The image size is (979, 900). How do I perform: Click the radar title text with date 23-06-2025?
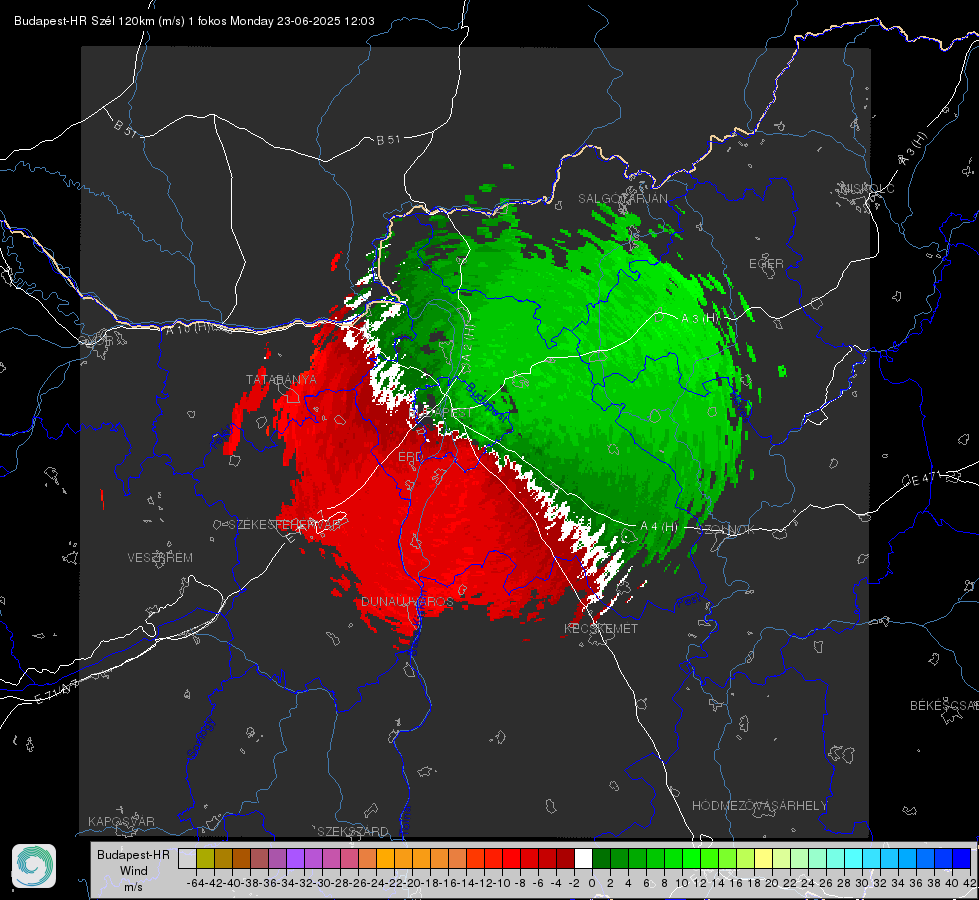(x=194, y=21)
